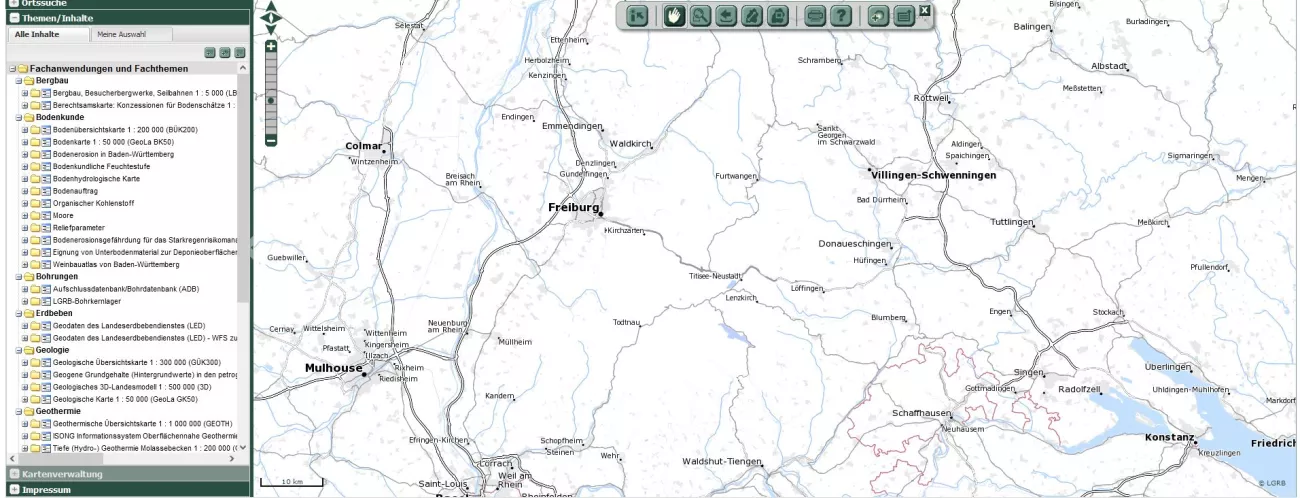Click the print map icon
Screen dimensions: 1300x498
pos(815,16)
